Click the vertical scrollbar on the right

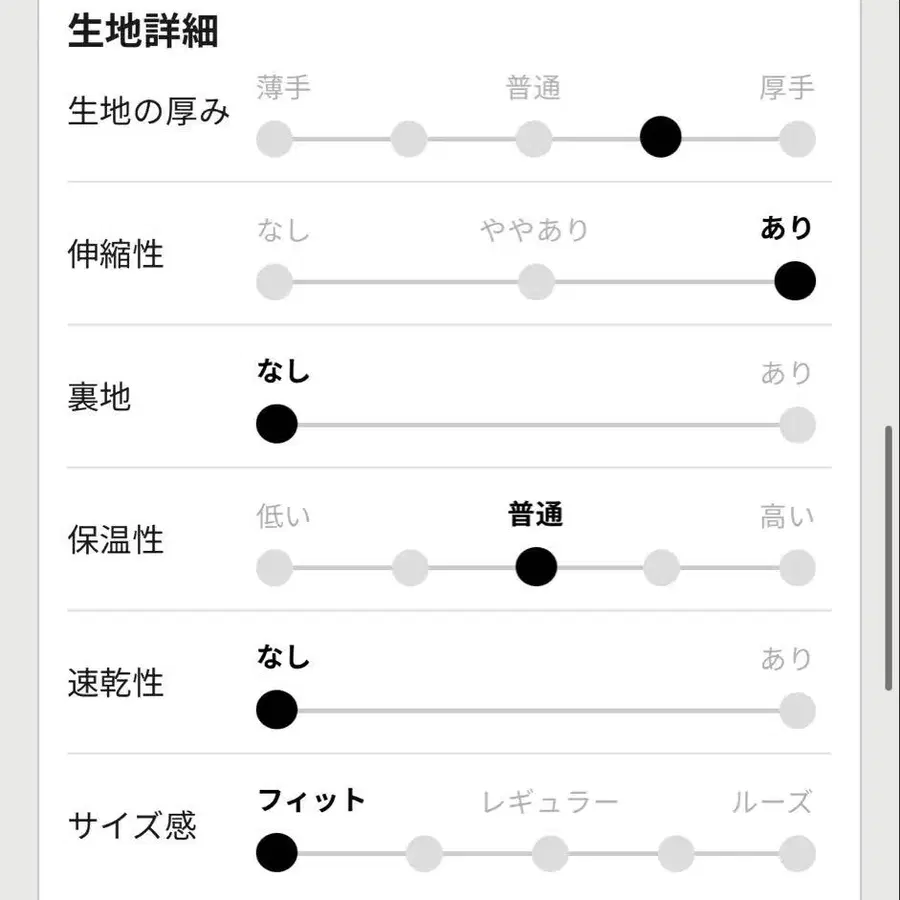point(888,558)
